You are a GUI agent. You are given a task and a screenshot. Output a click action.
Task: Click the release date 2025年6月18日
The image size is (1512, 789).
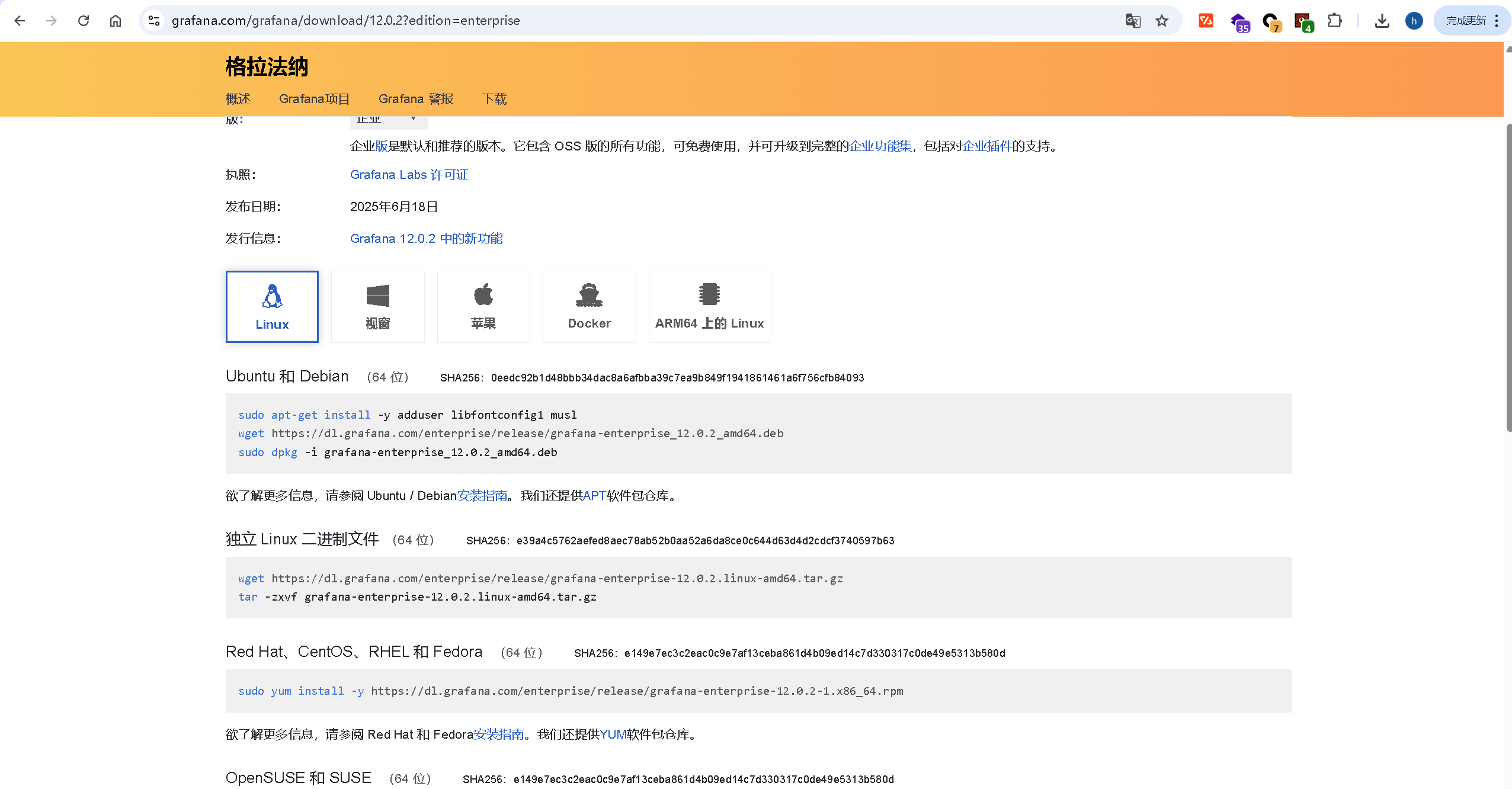394,207
